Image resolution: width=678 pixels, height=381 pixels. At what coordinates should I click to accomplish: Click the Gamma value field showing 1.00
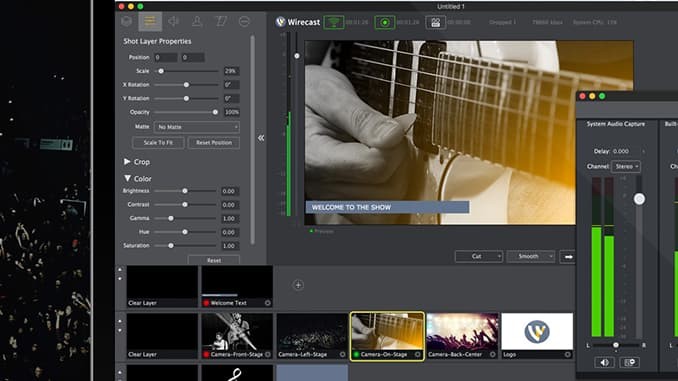point(229,218)
